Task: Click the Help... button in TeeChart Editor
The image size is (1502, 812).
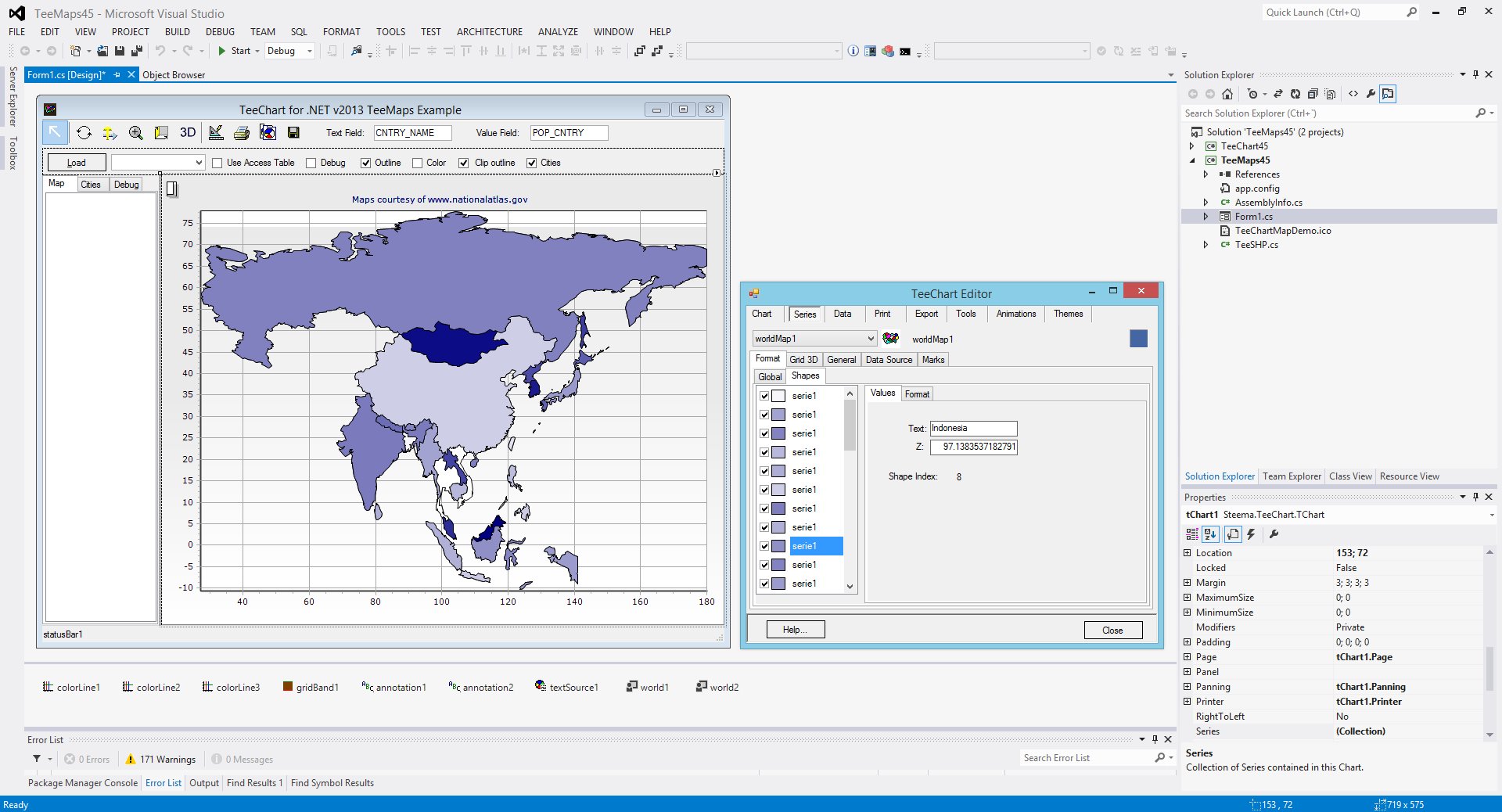Action: 796,630
